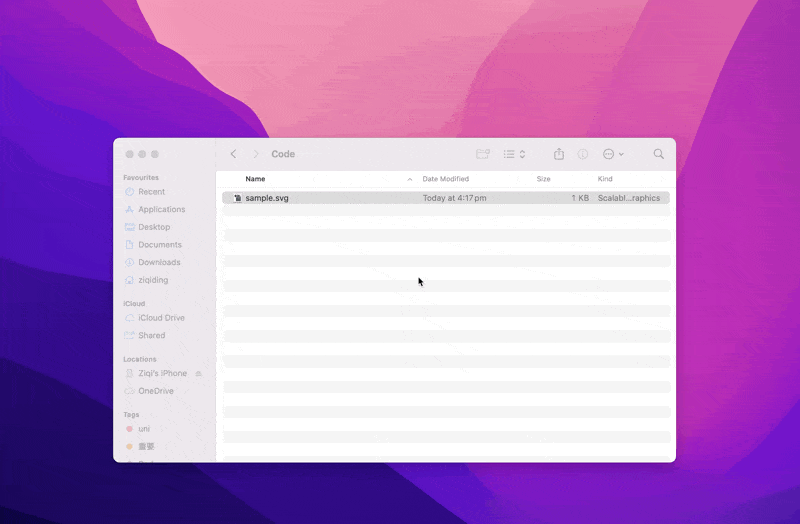
Task: Go back with the left arrow
Action: tap(233, 154)
